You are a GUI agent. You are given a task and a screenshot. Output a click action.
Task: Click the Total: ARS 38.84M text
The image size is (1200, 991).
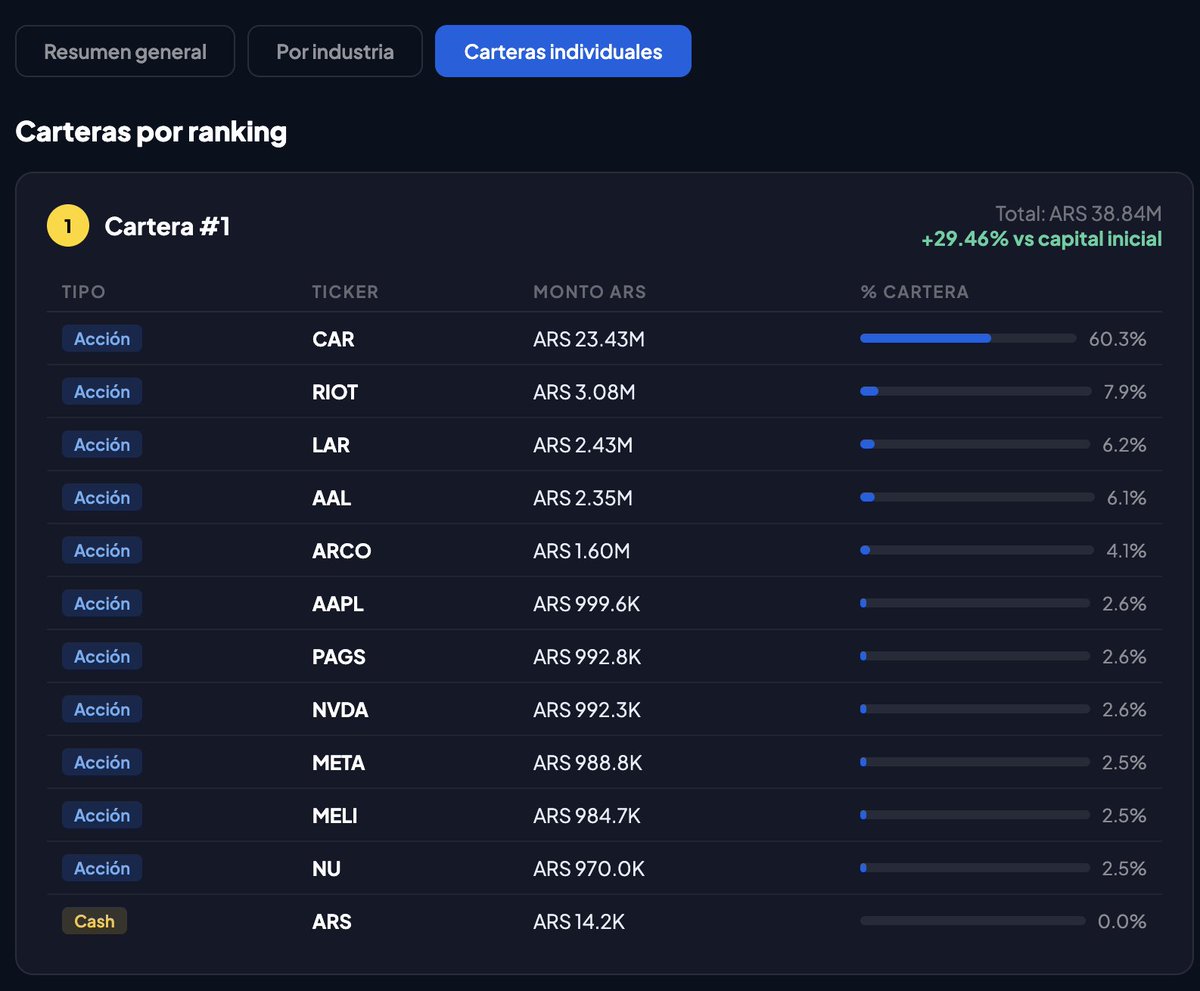coord(1078,213)
